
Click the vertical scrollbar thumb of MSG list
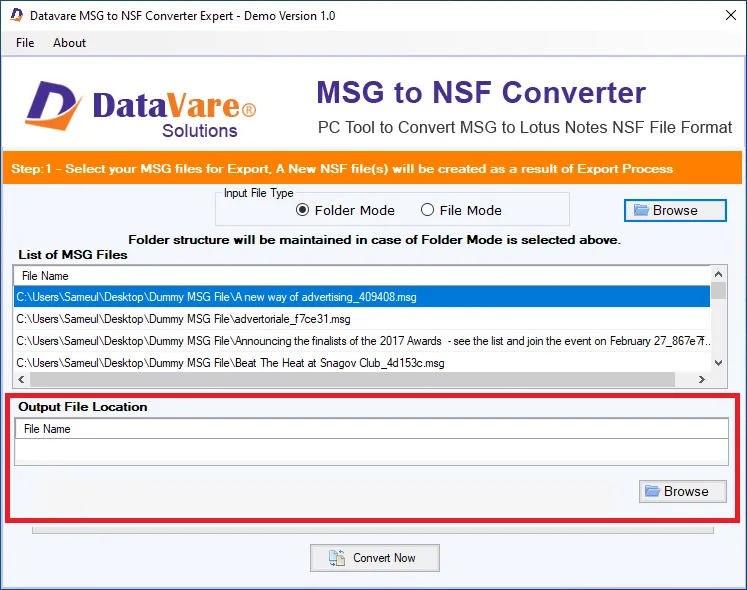[718, 291]
